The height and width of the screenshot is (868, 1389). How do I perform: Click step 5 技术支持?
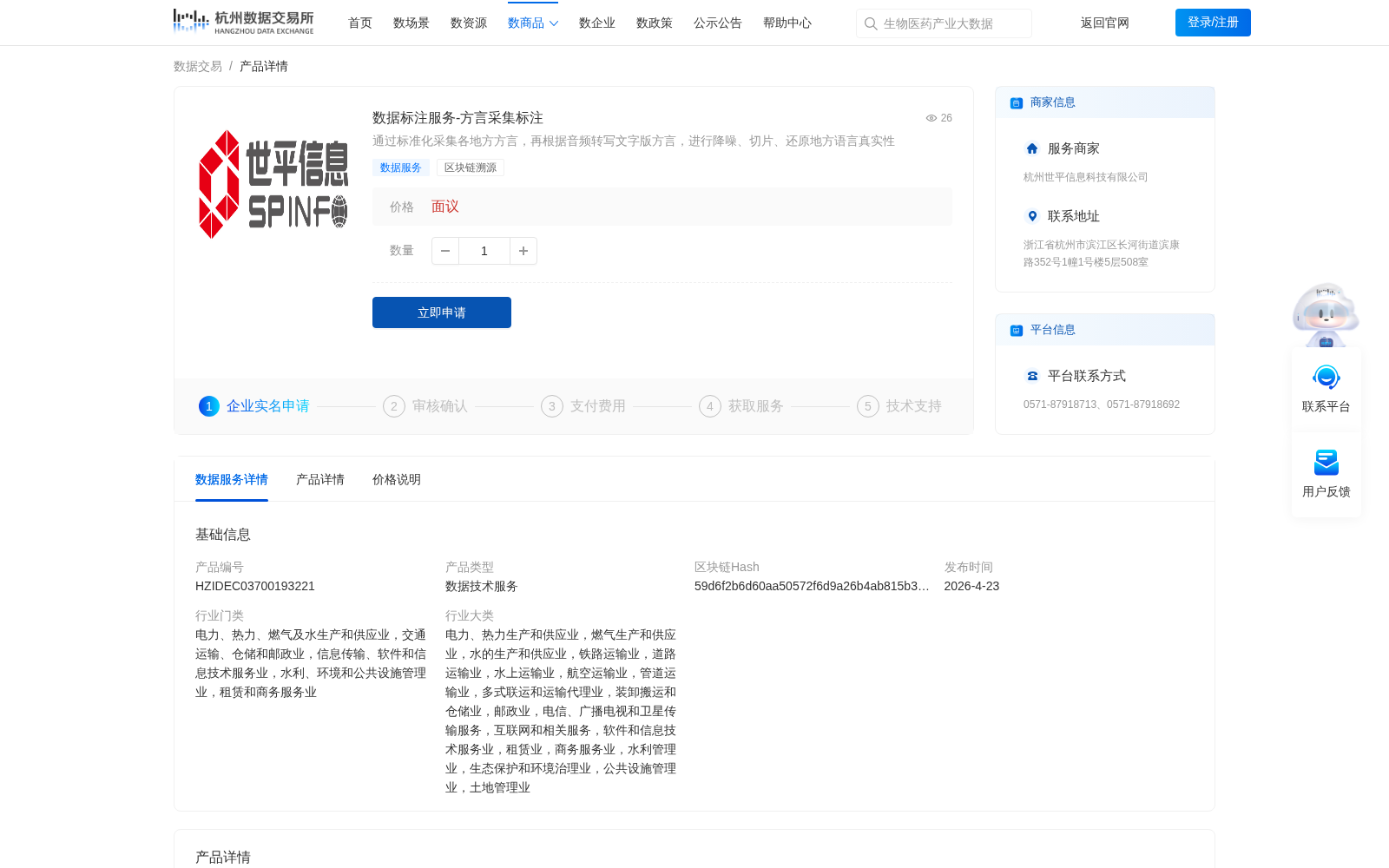click(x=899, y=406)
